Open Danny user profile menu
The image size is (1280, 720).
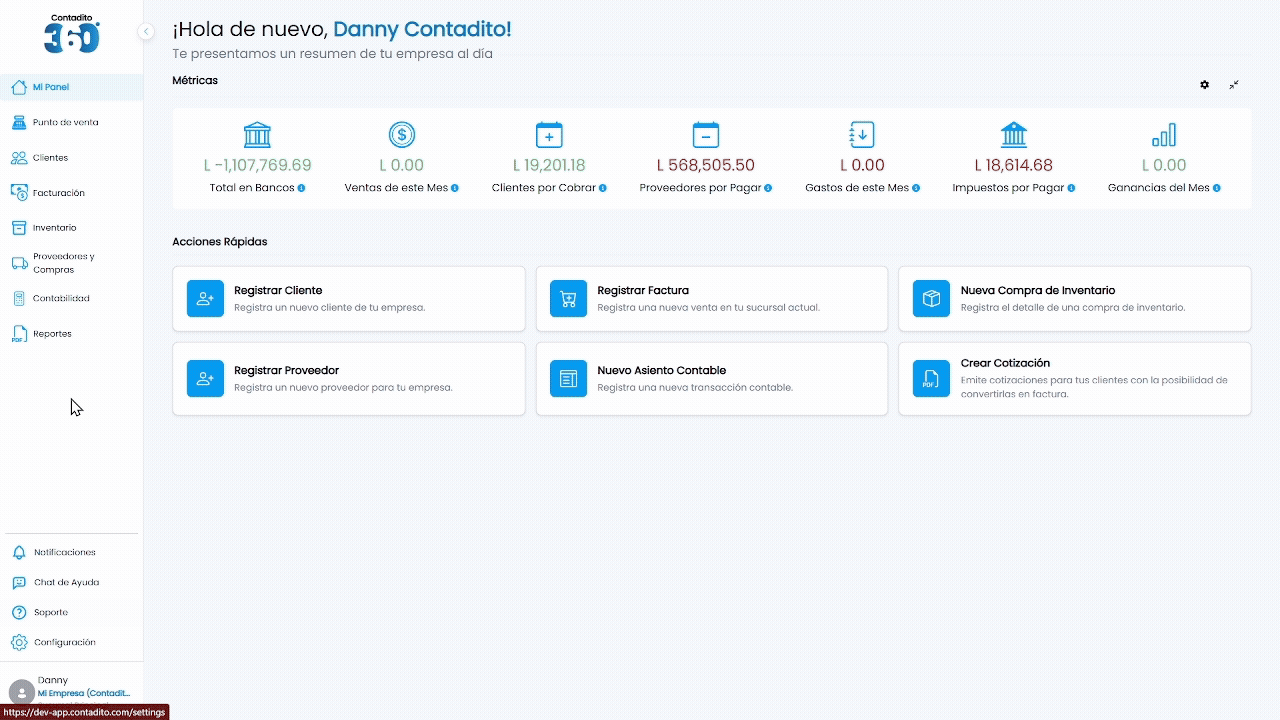71,688
